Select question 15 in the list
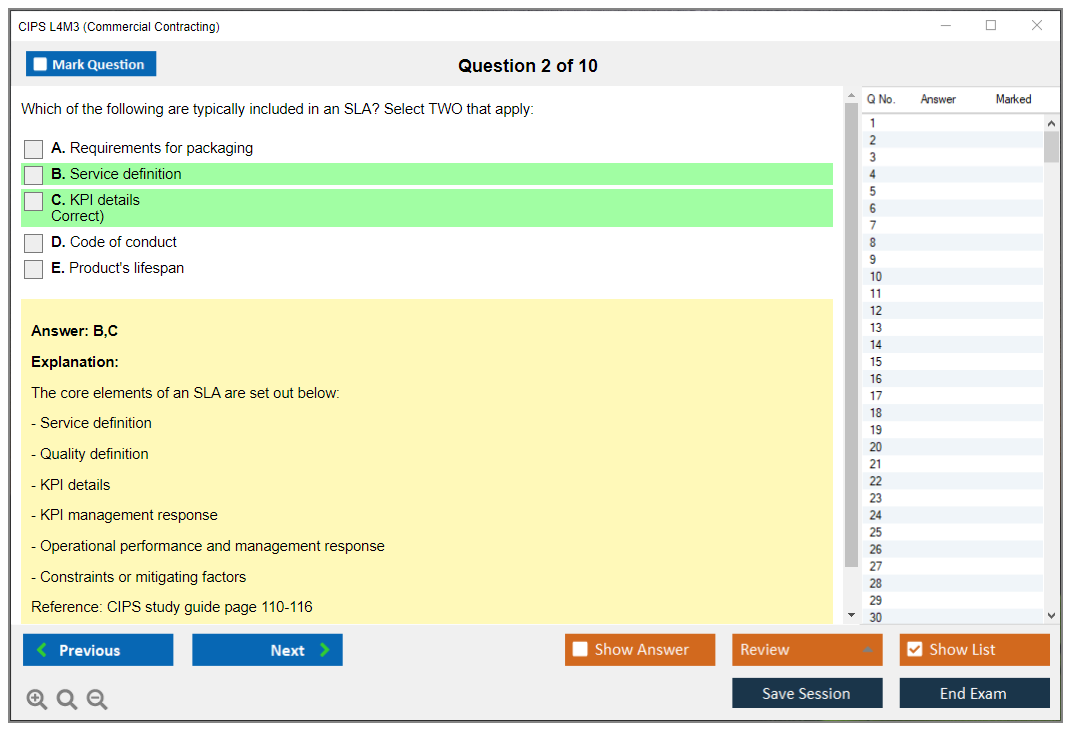The image size is (1075, 735). (x=876, y=362)
